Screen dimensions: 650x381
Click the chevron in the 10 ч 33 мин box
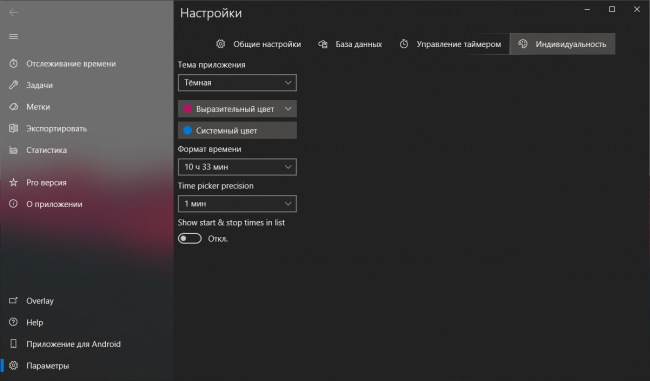coord(288,167)
